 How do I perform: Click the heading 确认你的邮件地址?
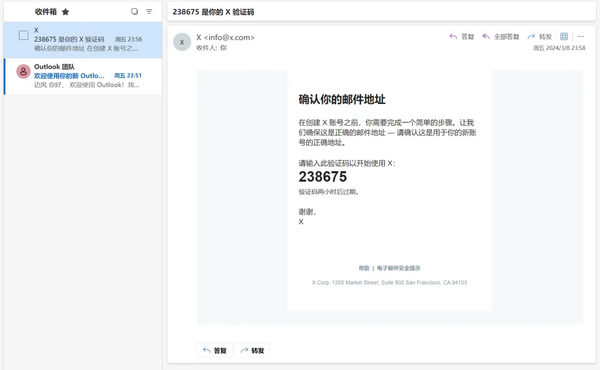342,99
